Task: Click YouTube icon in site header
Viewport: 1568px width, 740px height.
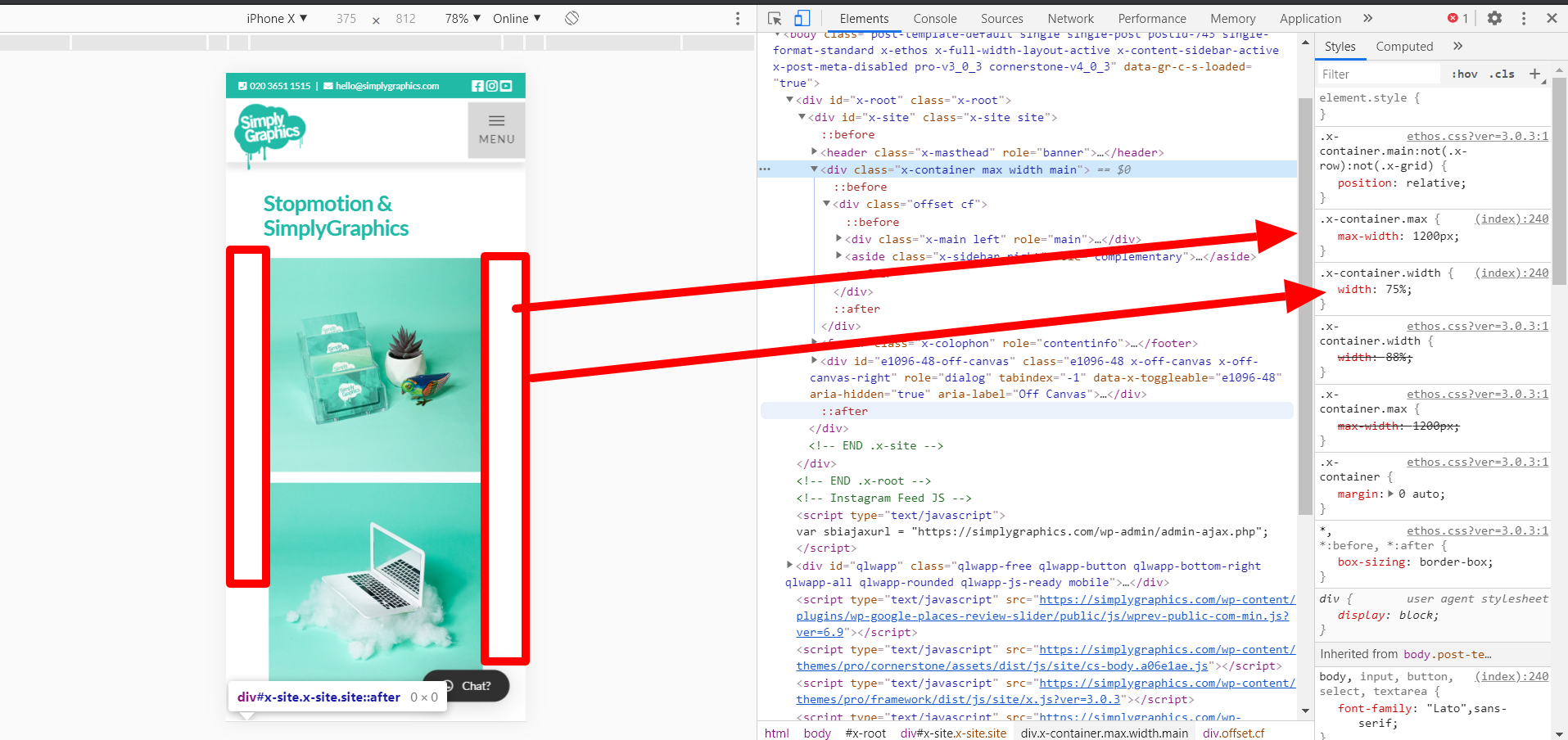Action: click(506, 86)
